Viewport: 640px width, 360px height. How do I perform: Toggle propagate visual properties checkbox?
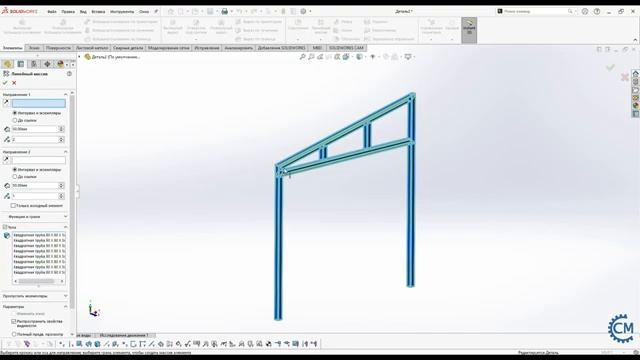[x=13, y=322]
